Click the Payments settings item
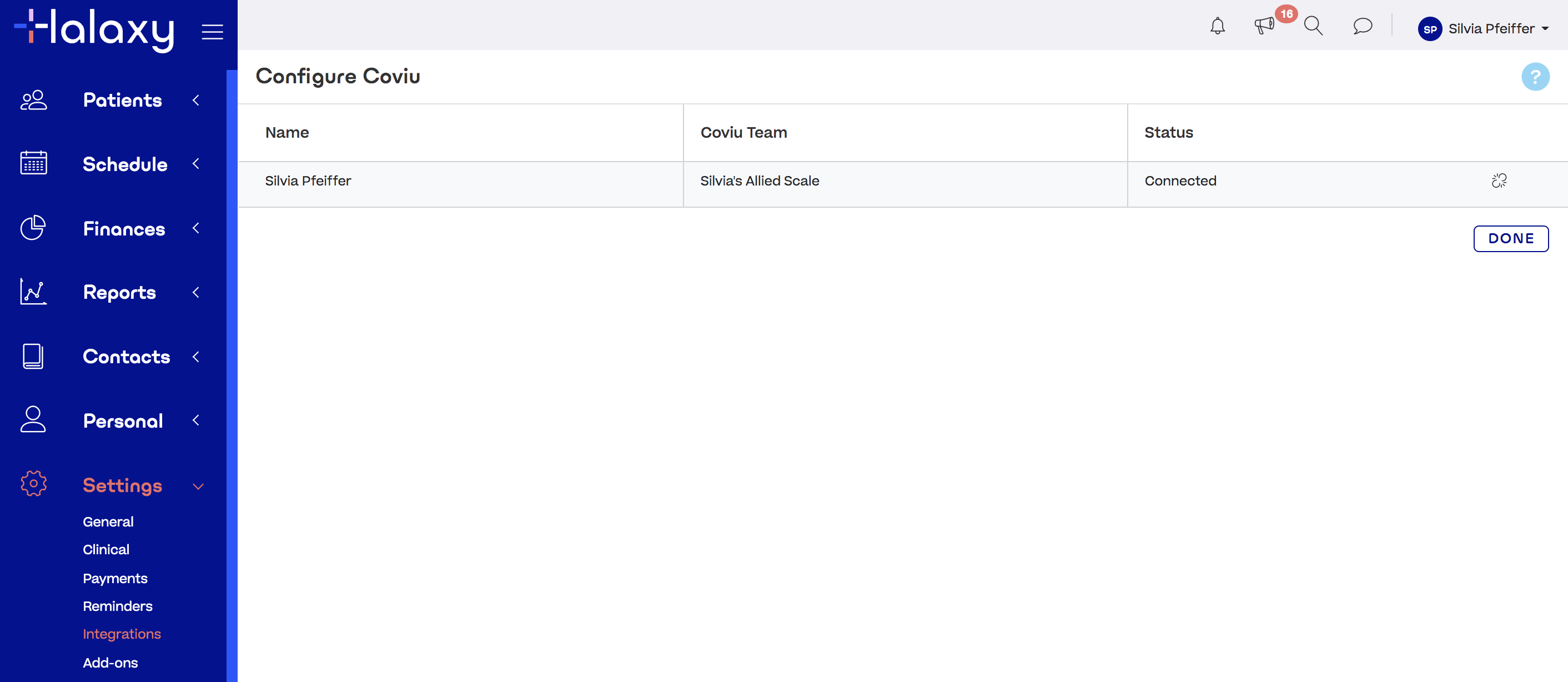Image resolution: width=1568 pixels, height=682 pixels. (115, 577)
